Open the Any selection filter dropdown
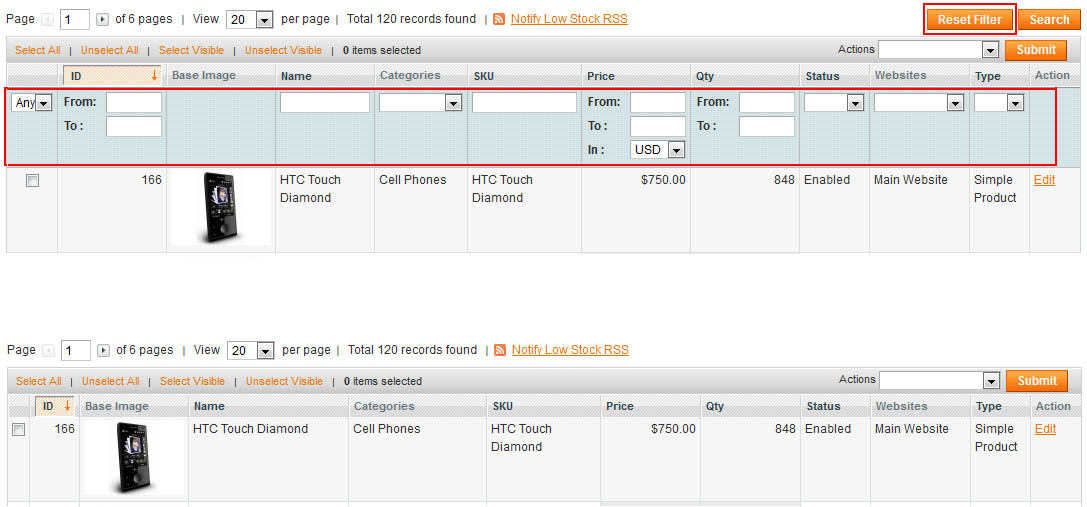This screenshot has width=1087, height=507. tap(32, 103)
